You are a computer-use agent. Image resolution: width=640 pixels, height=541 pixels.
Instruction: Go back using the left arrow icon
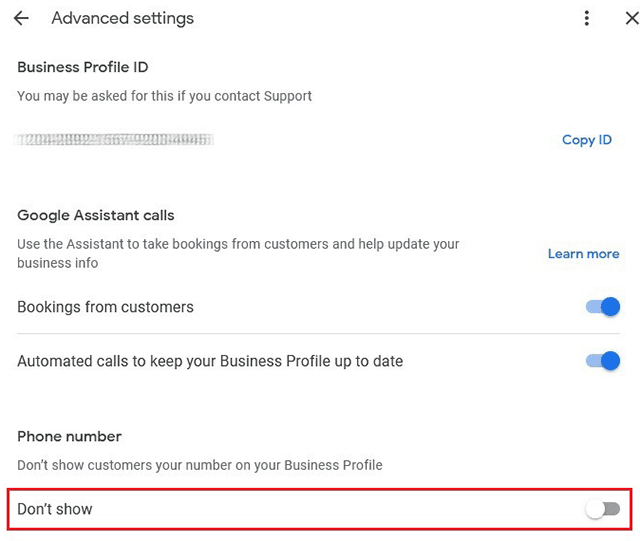21,18
